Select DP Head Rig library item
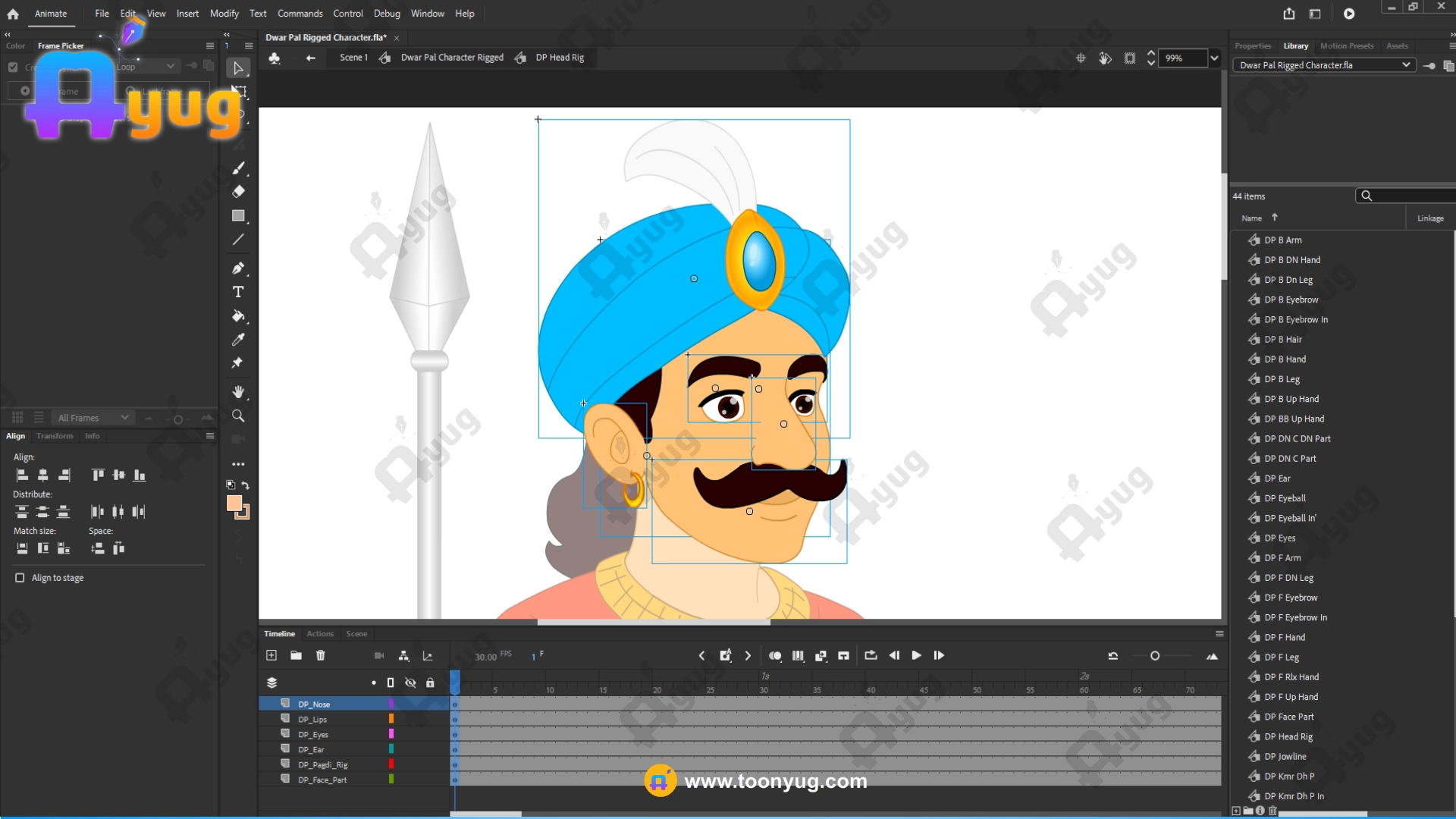 point(1288,736)
